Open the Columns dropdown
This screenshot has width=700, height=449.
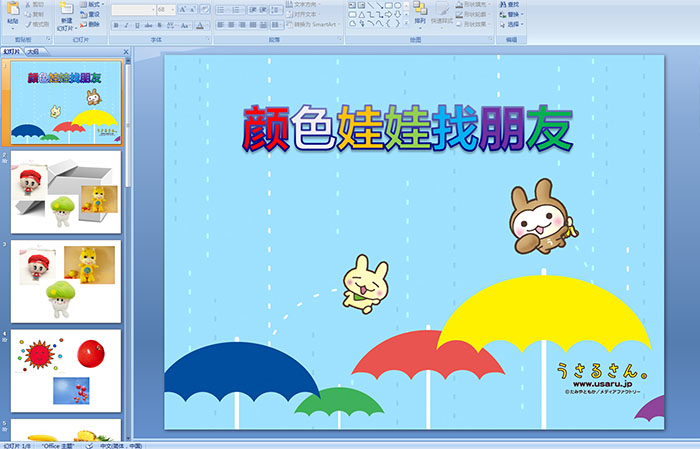pyautogui.click(x=277, y=25)
